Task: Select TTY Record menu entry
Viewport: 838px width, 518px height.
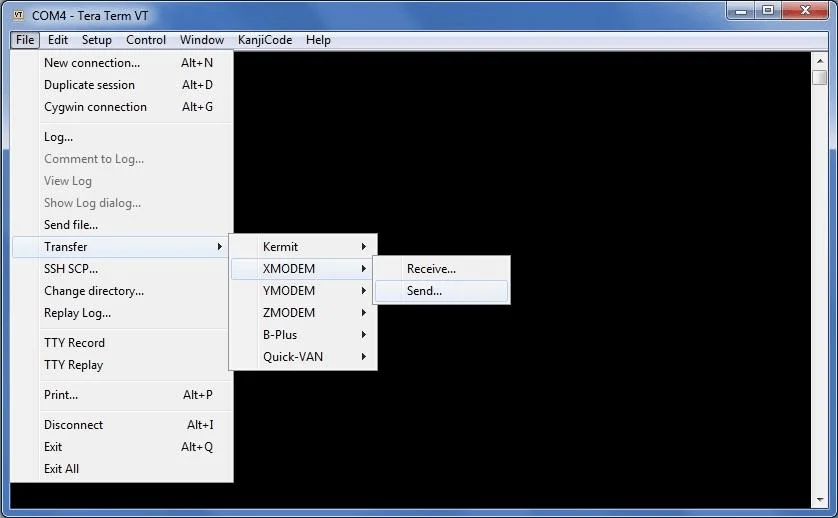Action: click(x=122, y=343)
